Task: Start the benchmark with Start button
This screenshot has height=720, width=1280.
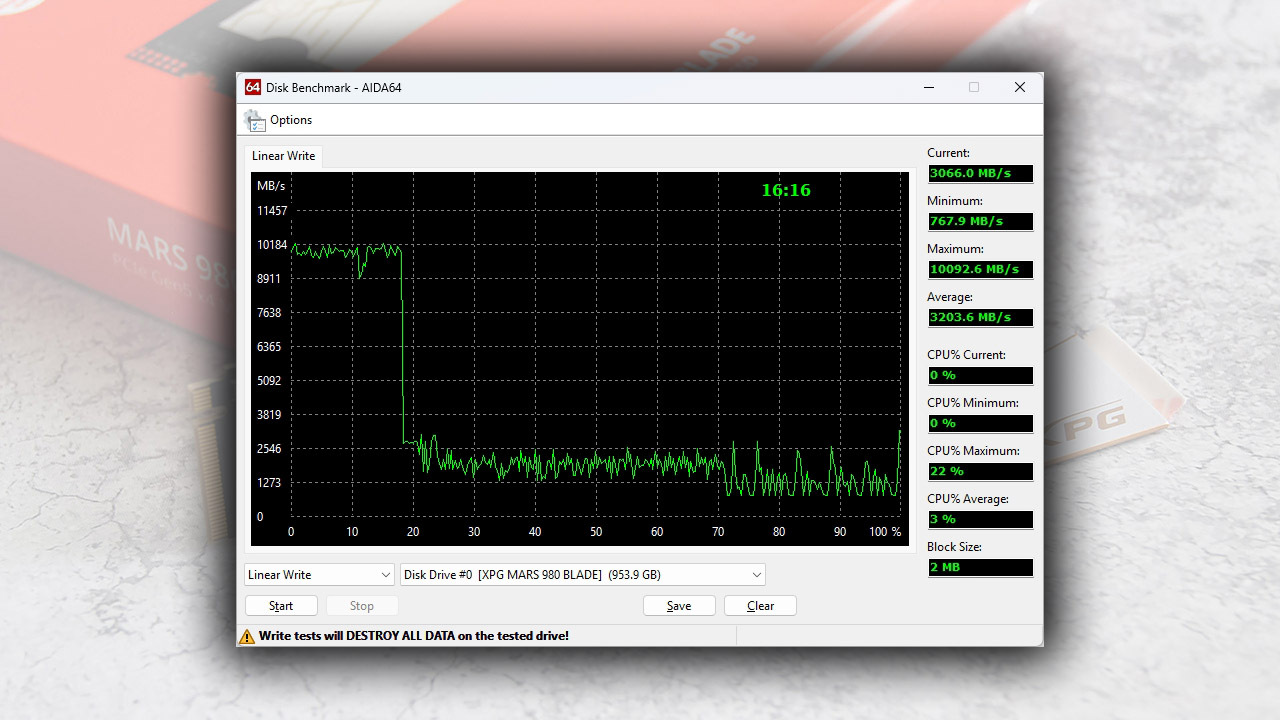Action: tap(281, 606)
